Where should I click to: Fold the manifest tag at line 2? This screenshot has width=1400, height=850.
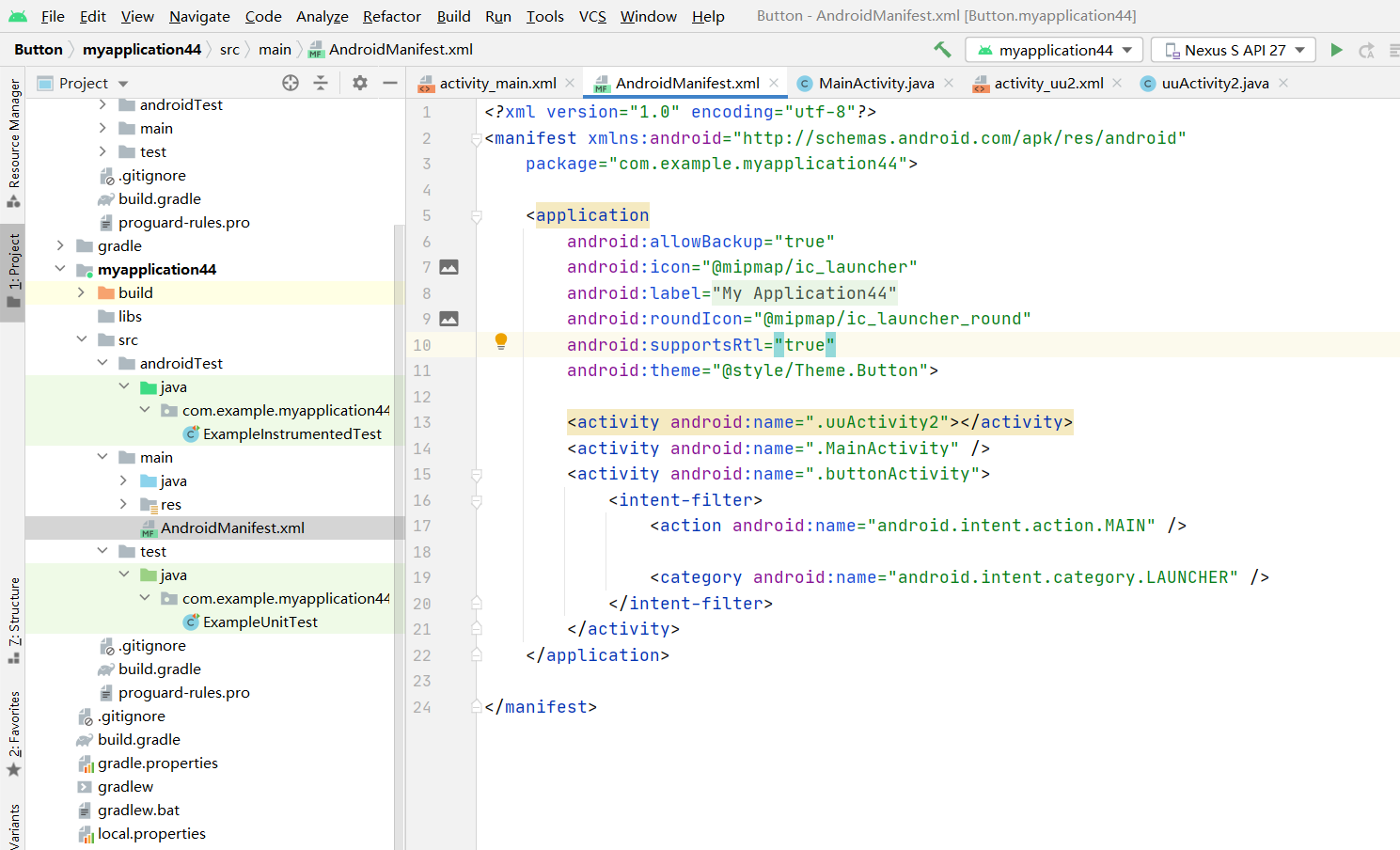click(x=477, y=139)
